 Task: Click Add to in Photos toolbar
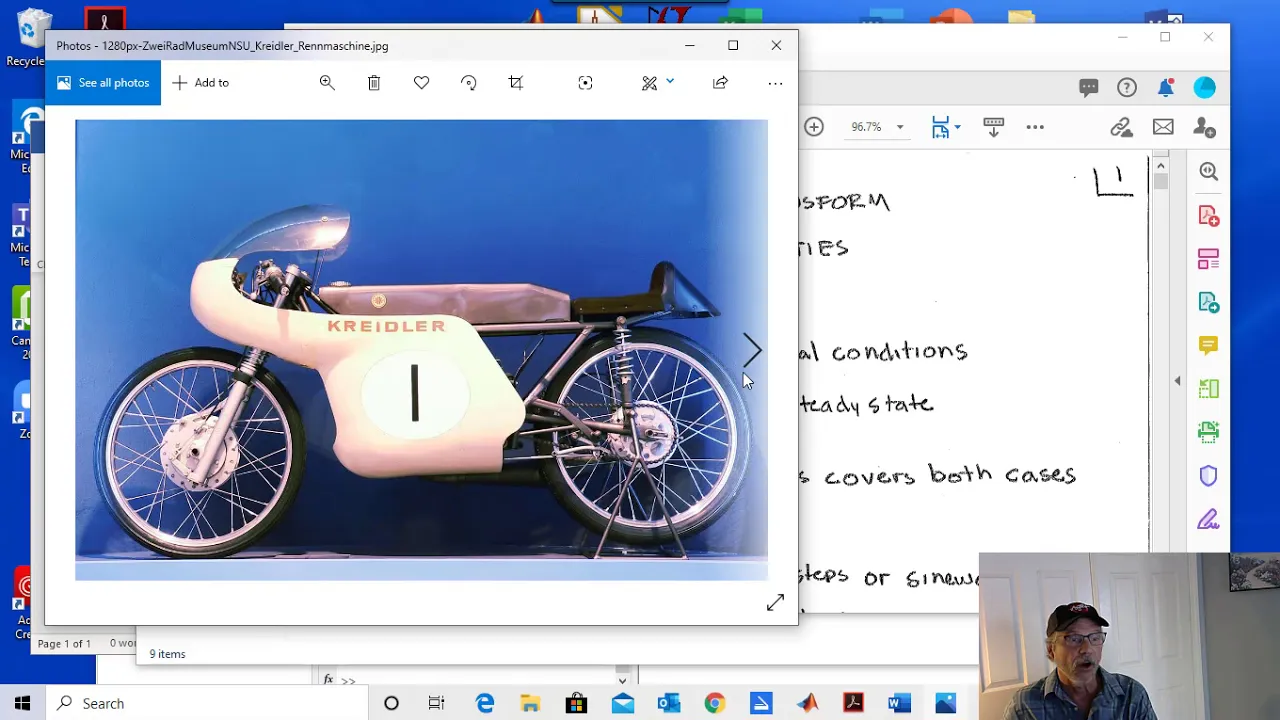pos(201,83)
